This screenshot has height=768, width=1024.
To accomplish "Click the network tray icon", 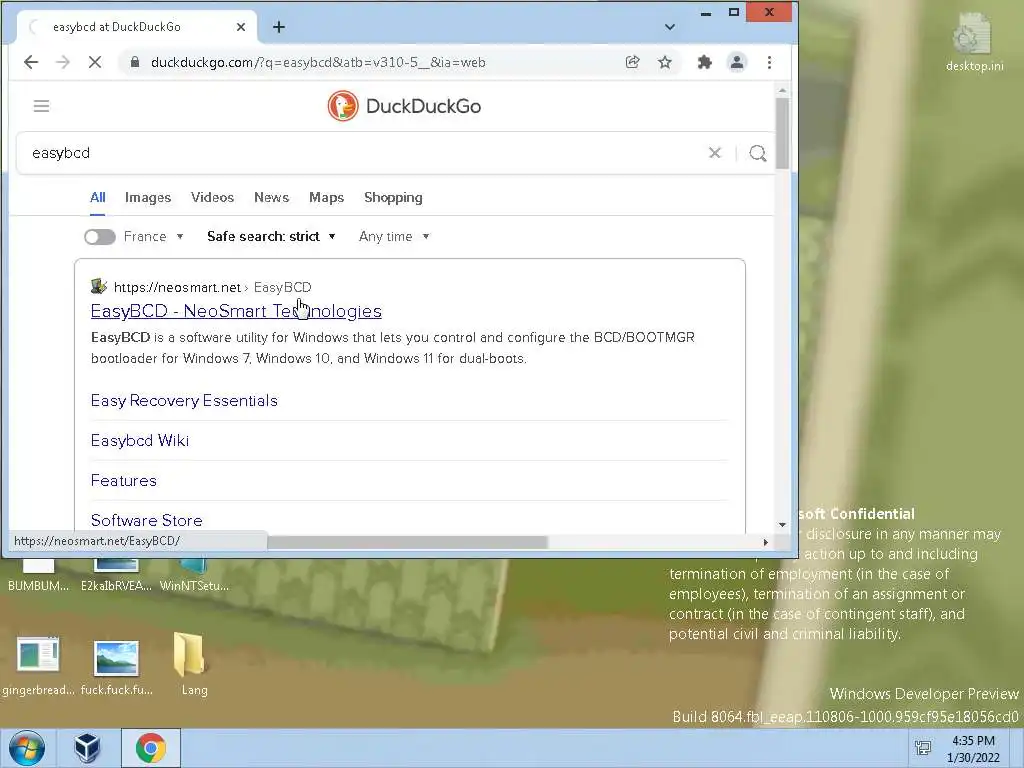I will click(x=923, y=748).
